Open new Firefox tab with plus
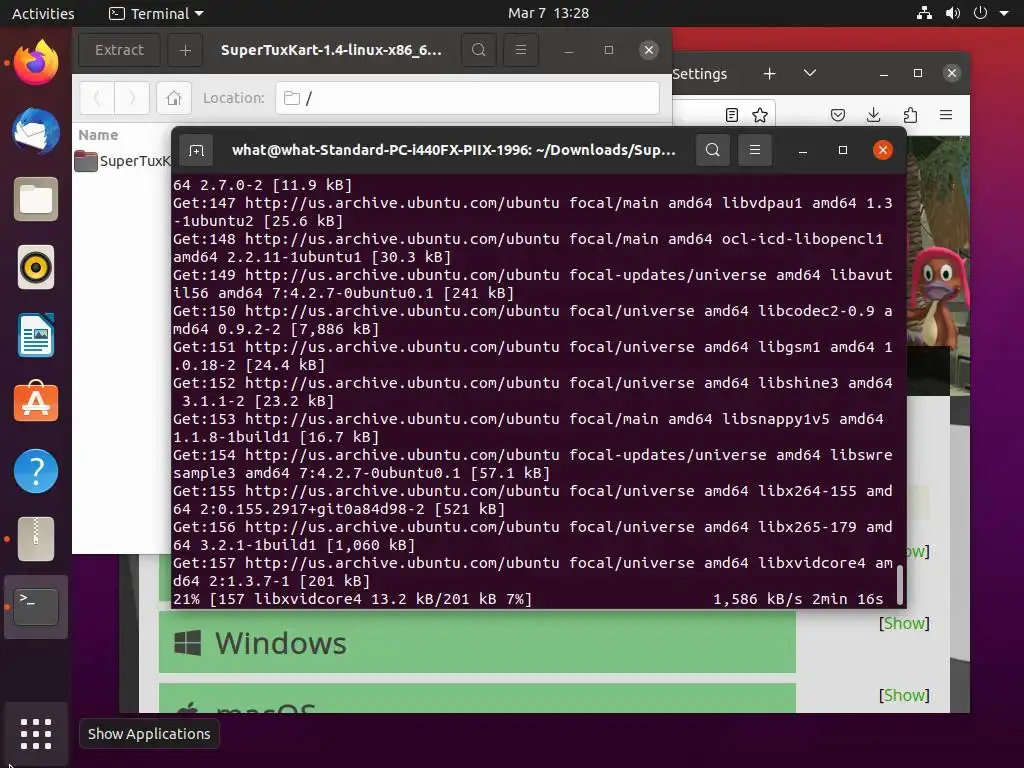The width and height of the screenshot is (1024, 768). pos(770,74)
